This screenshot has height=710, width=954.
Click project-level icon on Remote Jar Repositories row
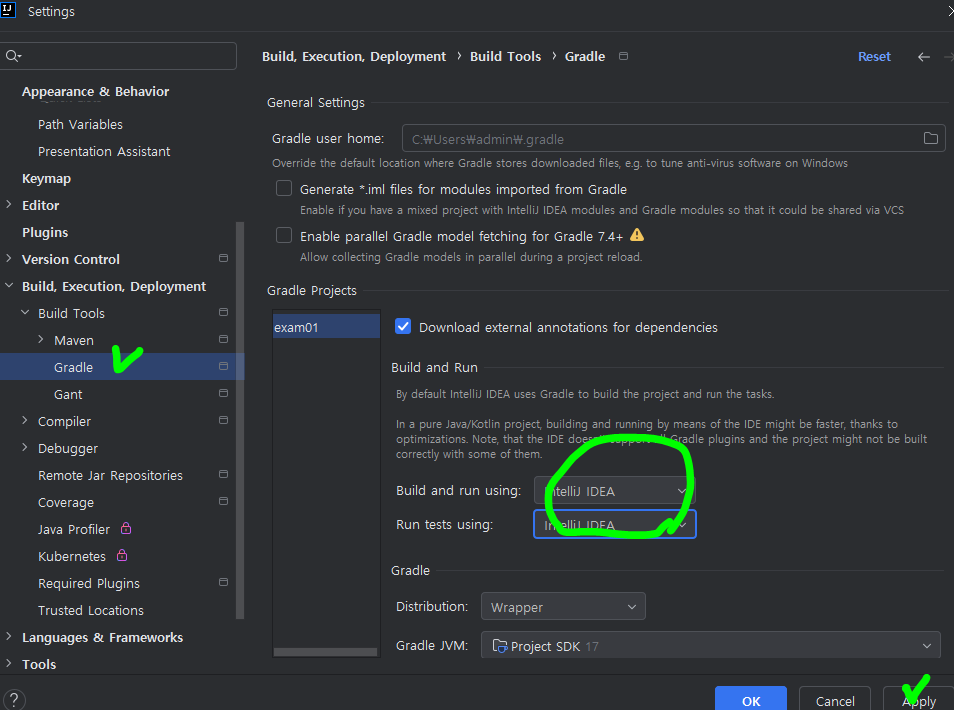pyautogui.click(x=223, y=474)
